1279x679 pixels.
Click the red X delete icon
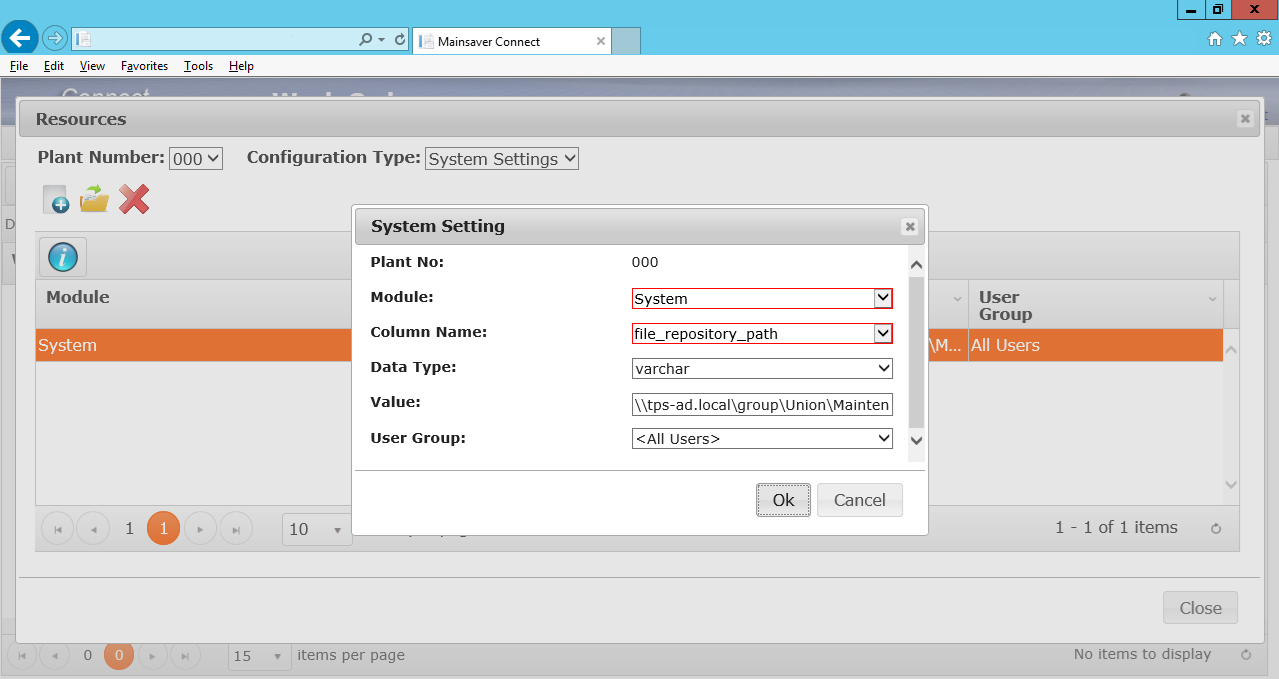134,198
